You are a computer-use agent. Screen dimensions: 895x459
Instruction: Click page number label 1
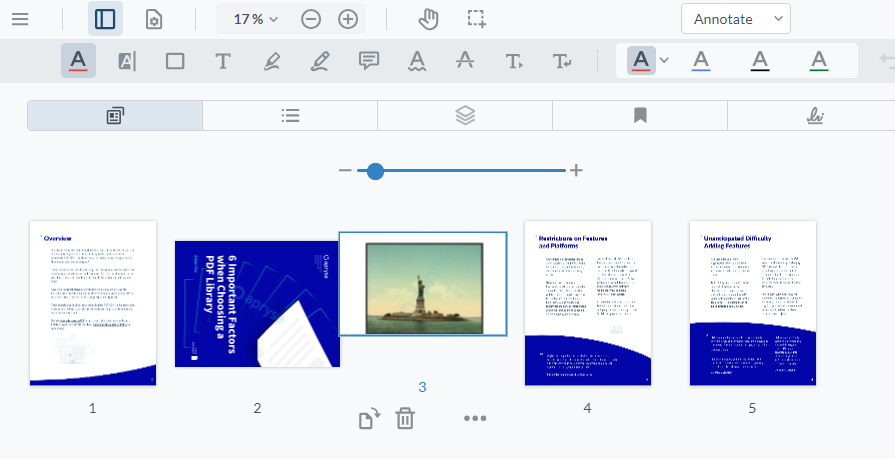[x=92, y=408]
